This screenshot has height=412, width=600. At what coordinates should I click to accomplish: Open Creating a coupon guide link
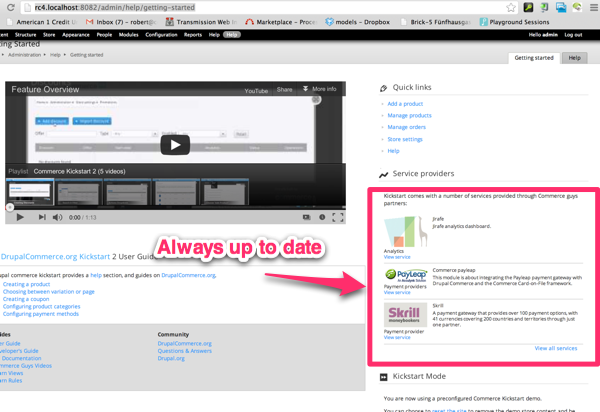click(26, 299)
